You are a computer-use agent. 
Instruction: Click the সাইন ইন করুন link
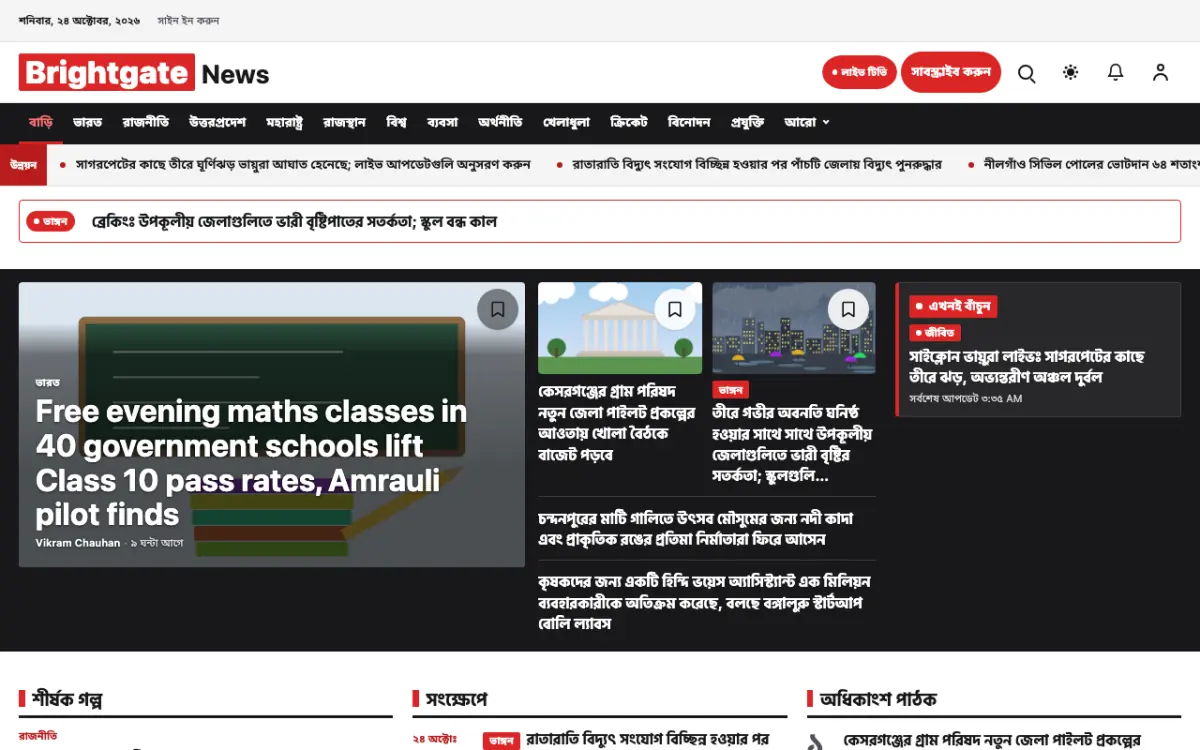188,20
